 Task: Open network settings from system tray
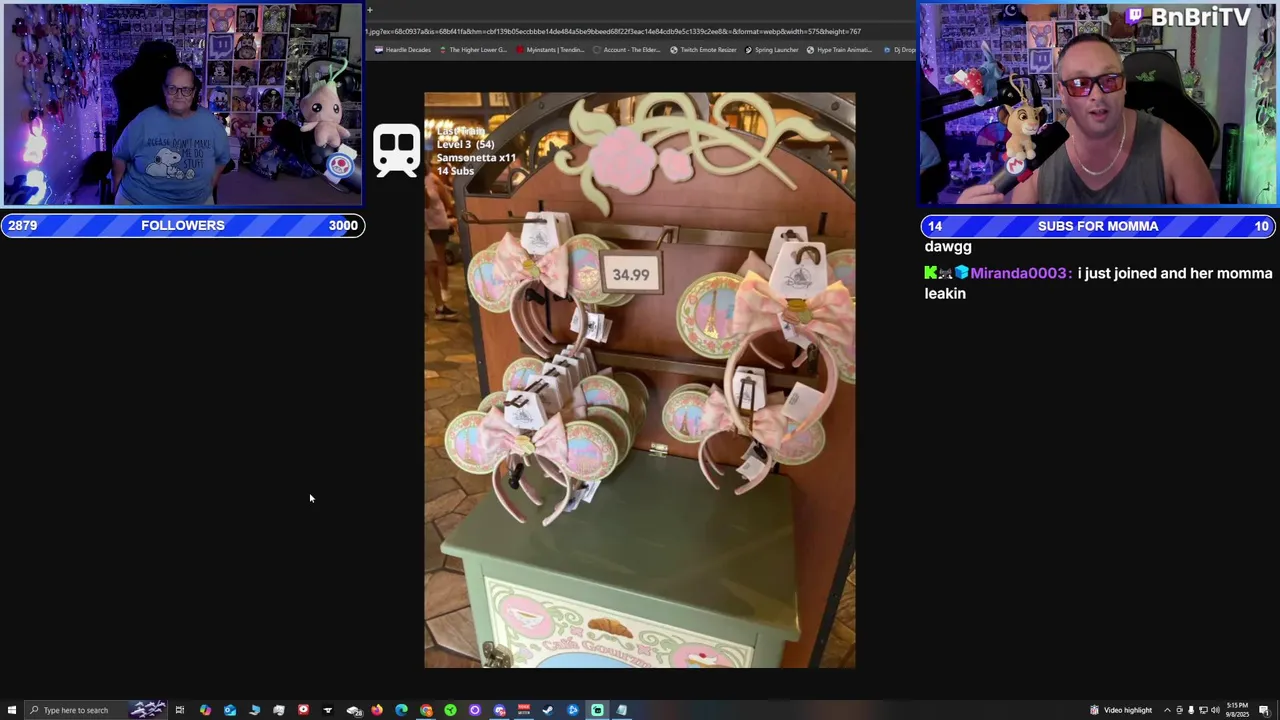(x=1203, y=710)
